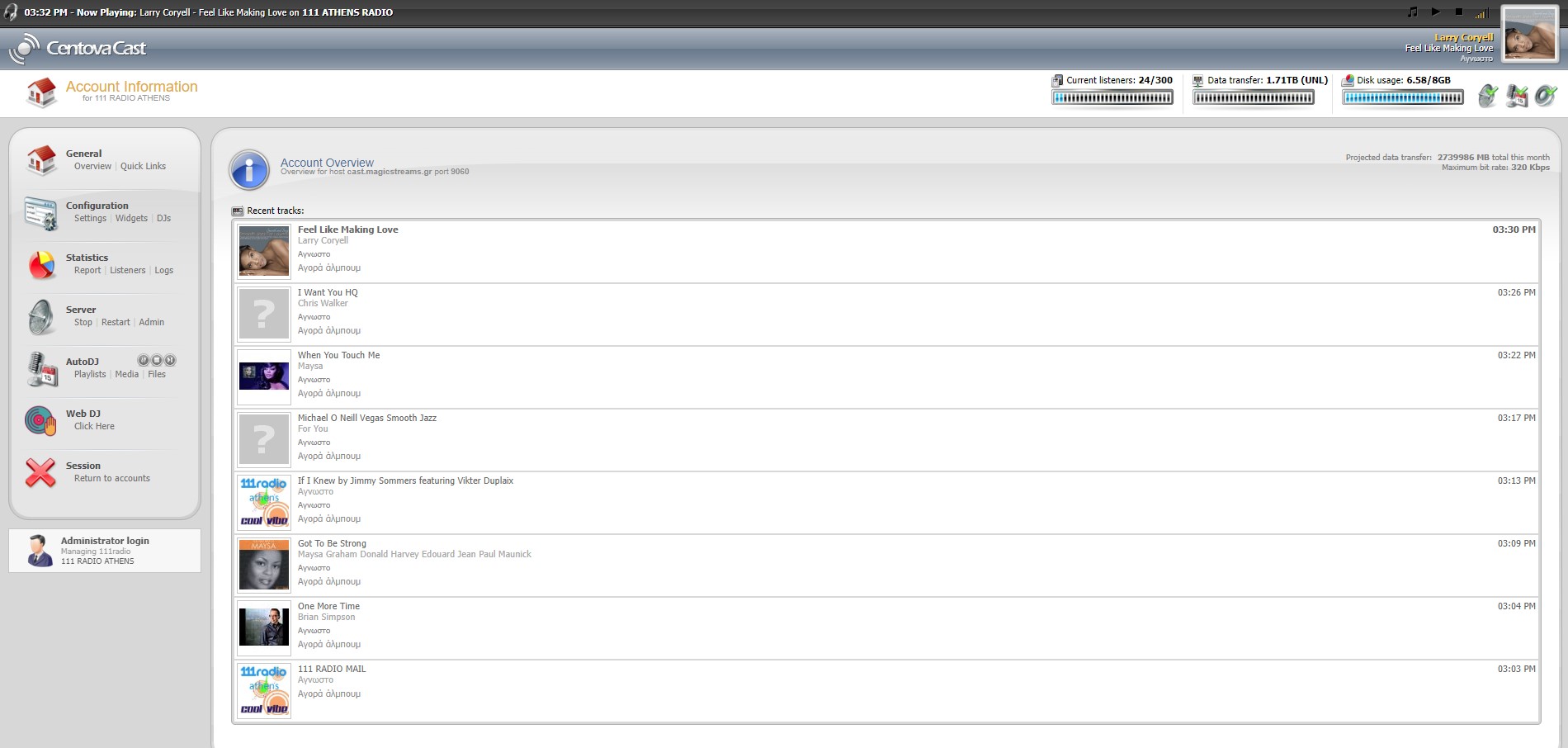Click the Disk usage progress bar
This screenshot has height=748, width=1568.
(x=1402, y=97)
